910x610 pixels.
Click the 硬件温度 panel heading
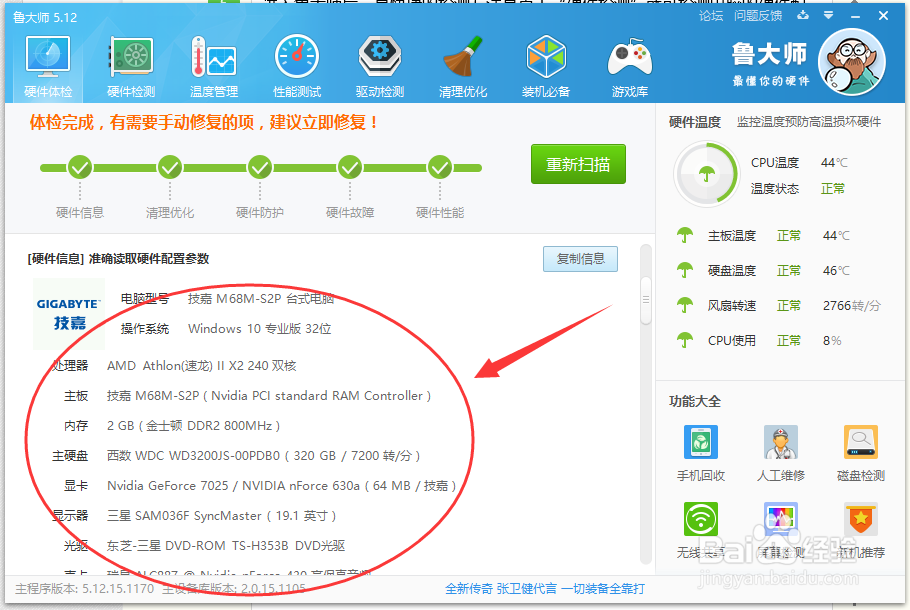pos(694,122)
